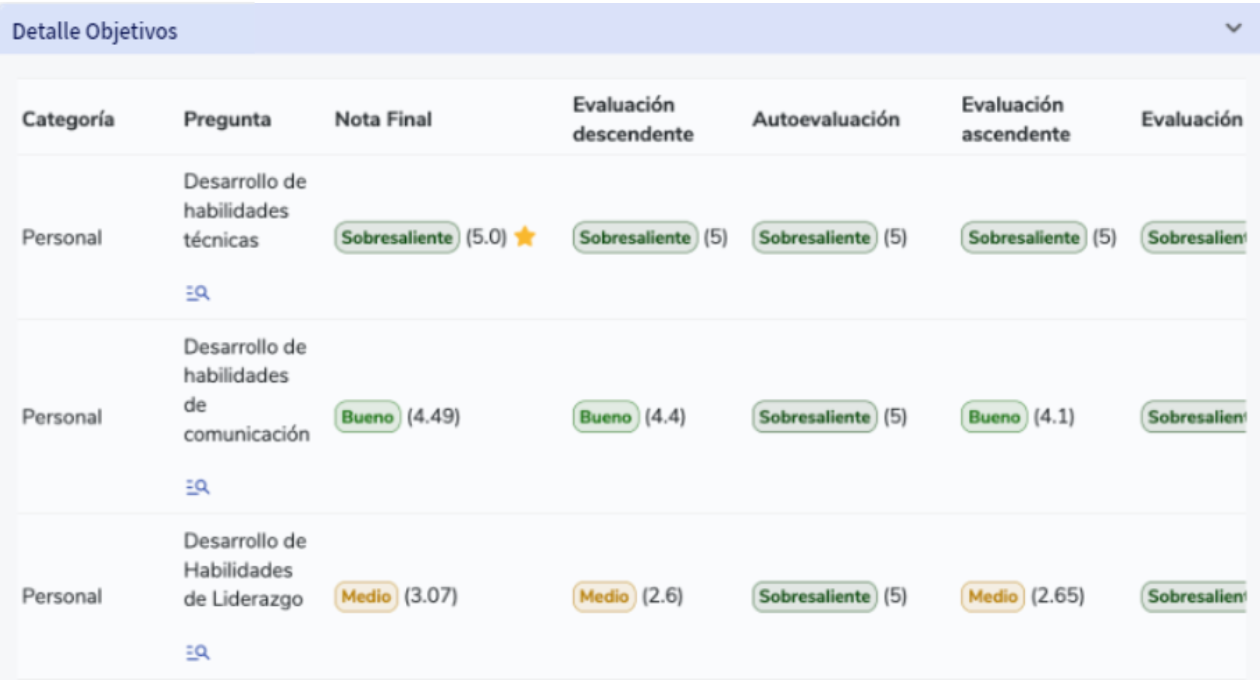Viewport: 1260px width, 680px height.
Task: Click the Detalle Objetivos panel title
Action: tap(95, 31)
